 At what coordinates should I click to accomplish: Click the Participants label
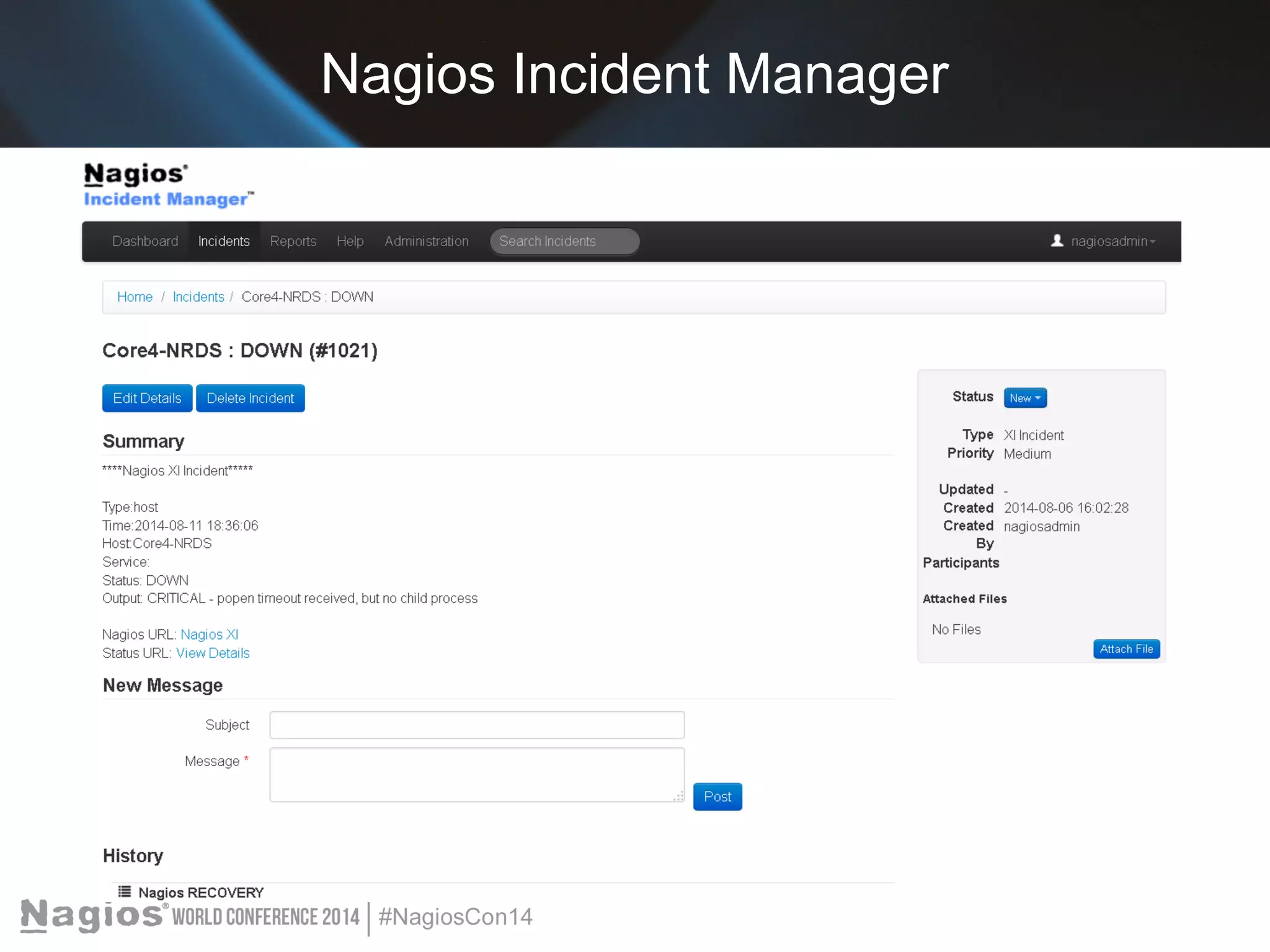pos(961,563)
